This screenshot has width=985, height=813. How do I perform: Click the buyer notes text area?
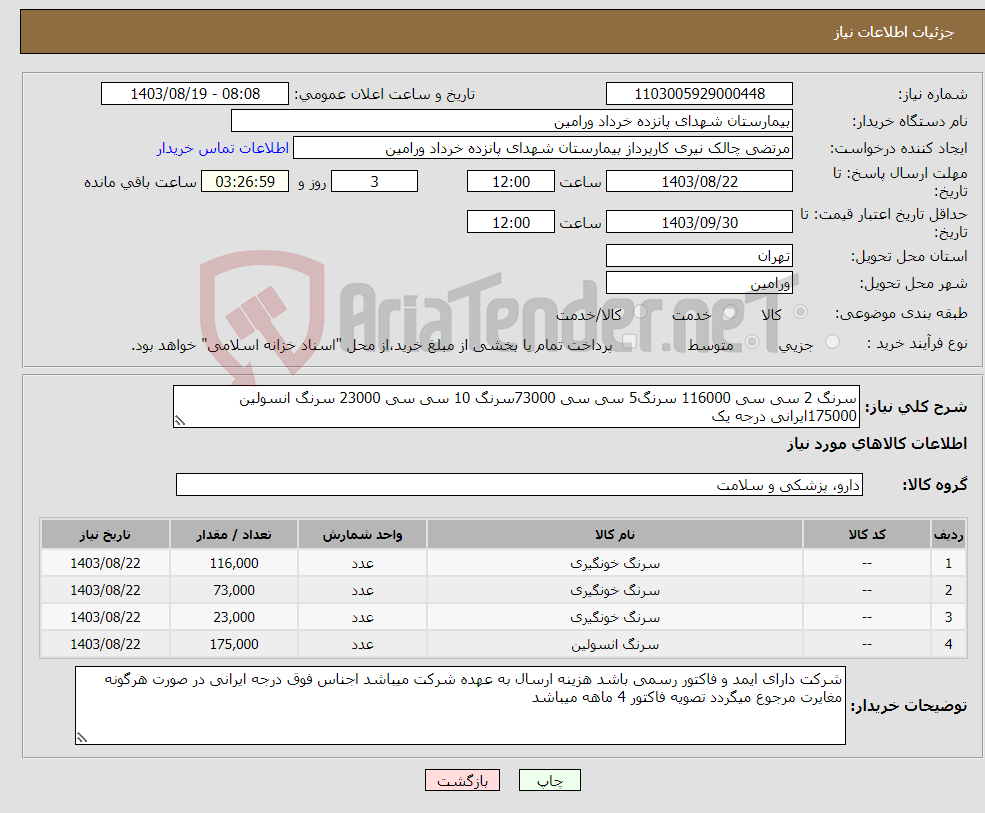[x=460, y=706]
